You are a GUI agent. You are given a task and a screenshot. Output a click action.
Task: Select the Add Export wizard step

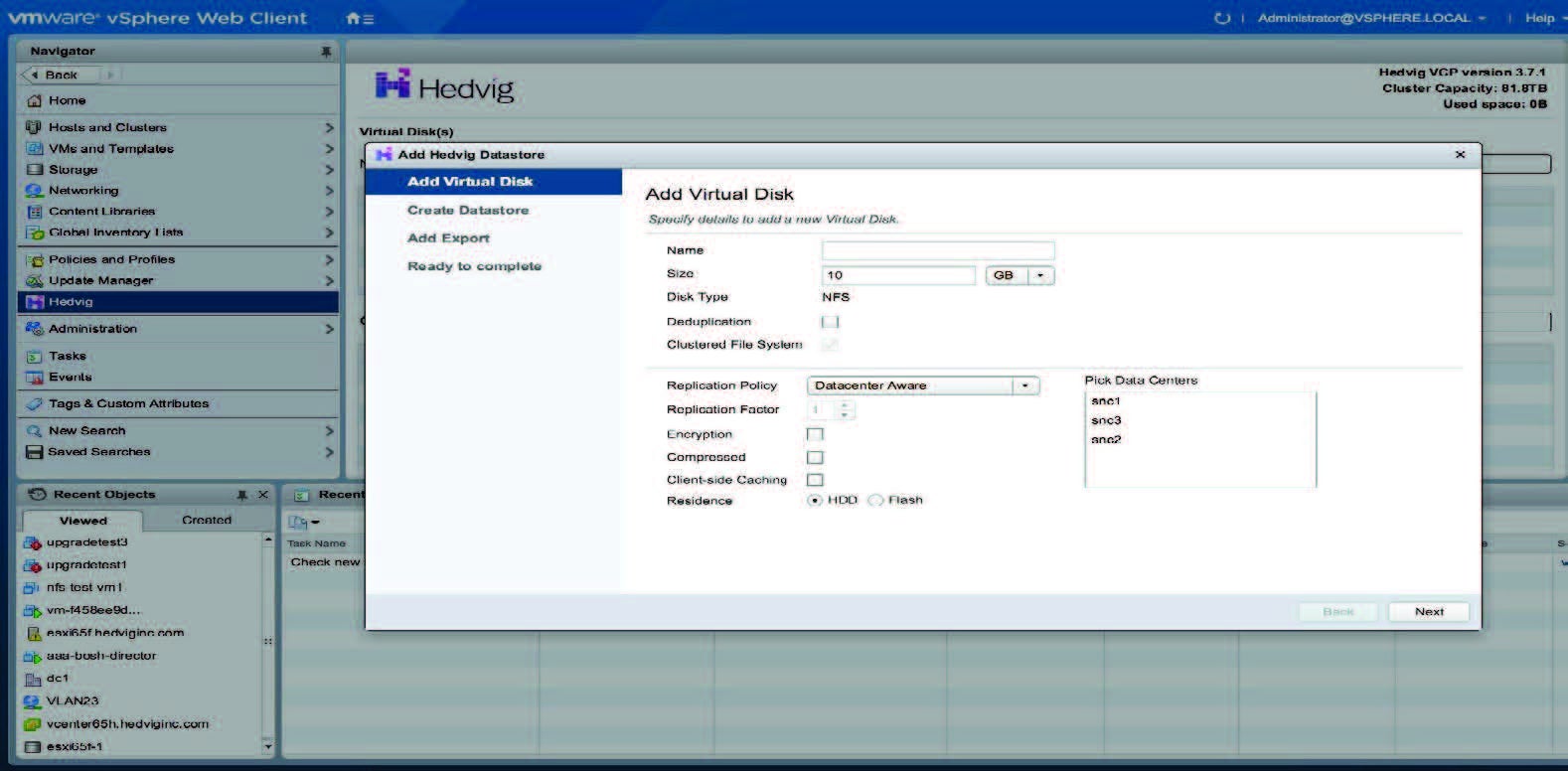[x=448, y=238]
